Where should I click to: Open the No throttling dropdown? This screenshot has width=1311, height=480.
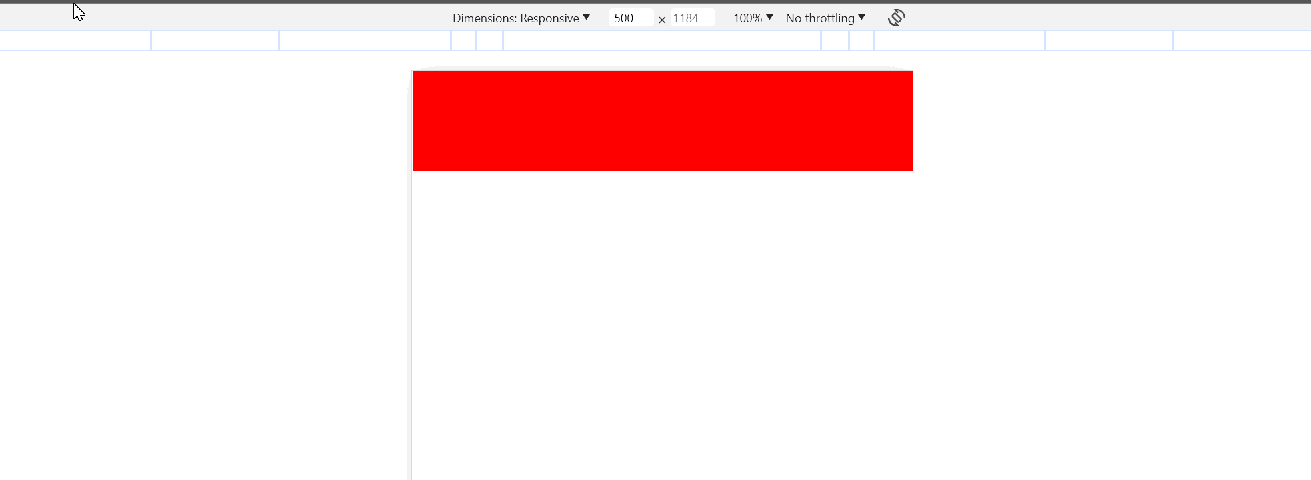(x=826, y=18)
